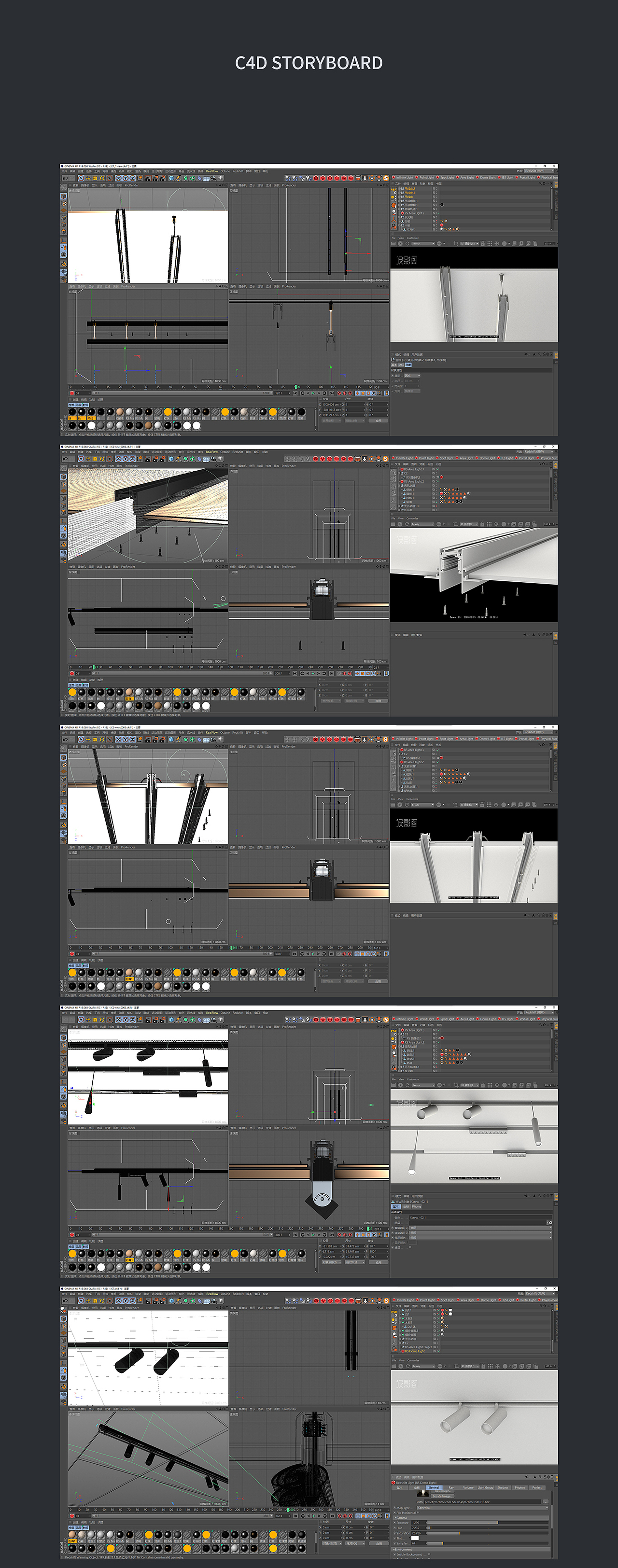Select RS Area Light.2 object in top window
This screenshot has height=1568, width=618.
pos(415,214)
